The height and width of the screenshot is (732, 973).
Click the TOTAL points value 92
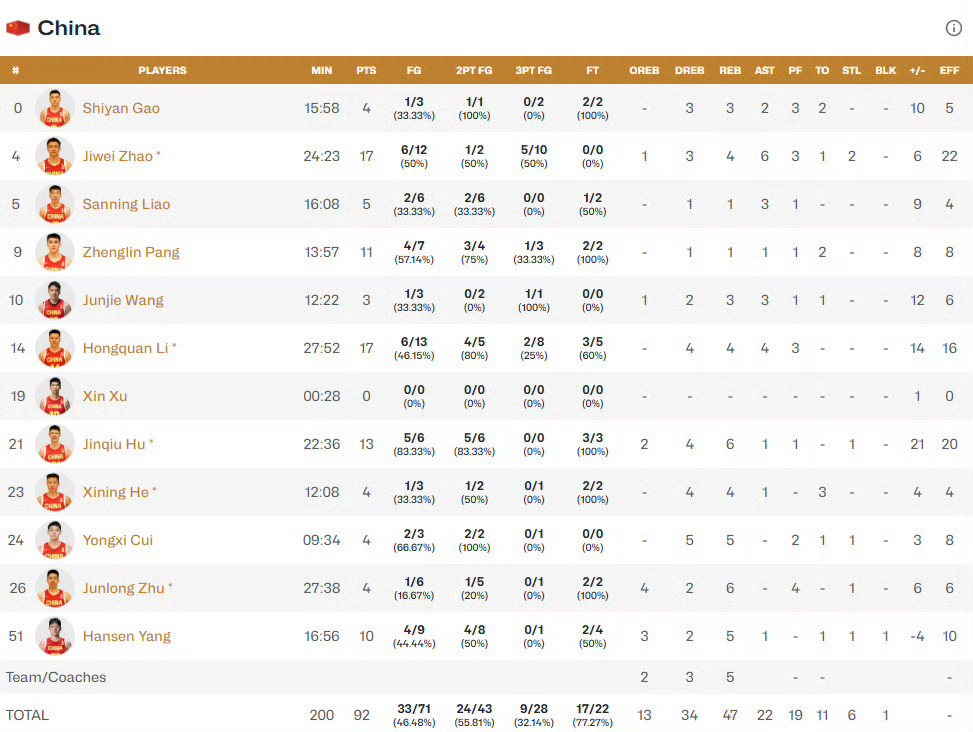coord(362,715)
